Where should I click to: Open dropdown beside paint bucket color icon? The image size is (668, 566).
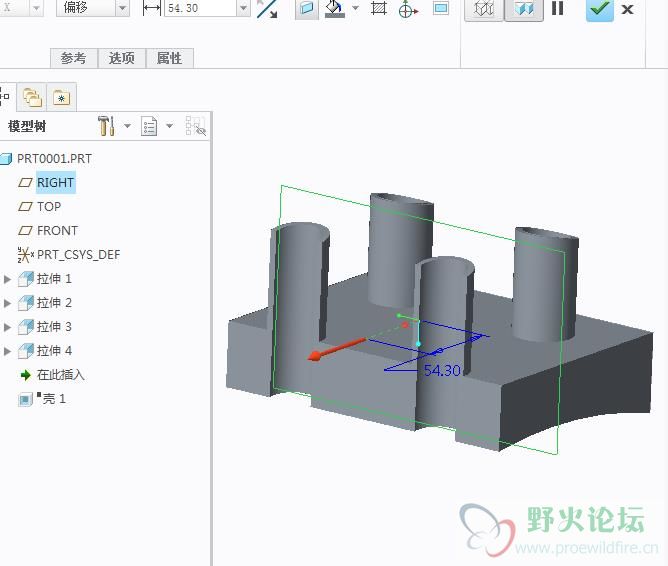click(x=355, y=8)
